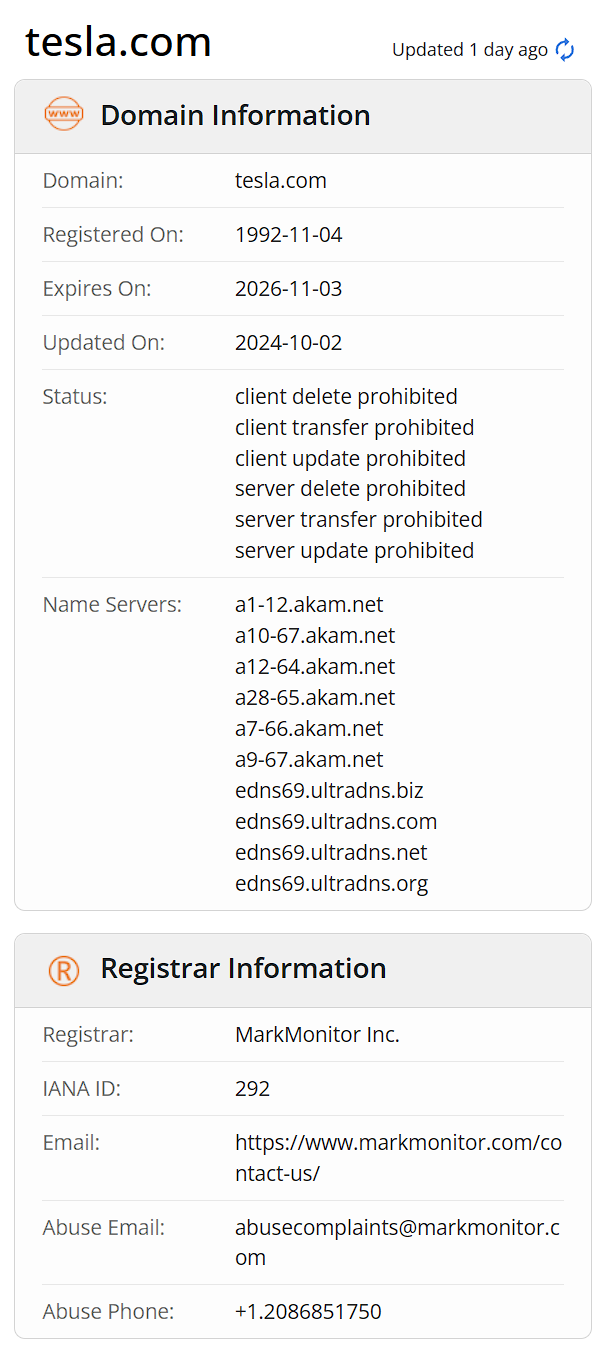Select name server edns69.ultradns.net
This screenshot has width=599, height=1353.
[331, 853]
